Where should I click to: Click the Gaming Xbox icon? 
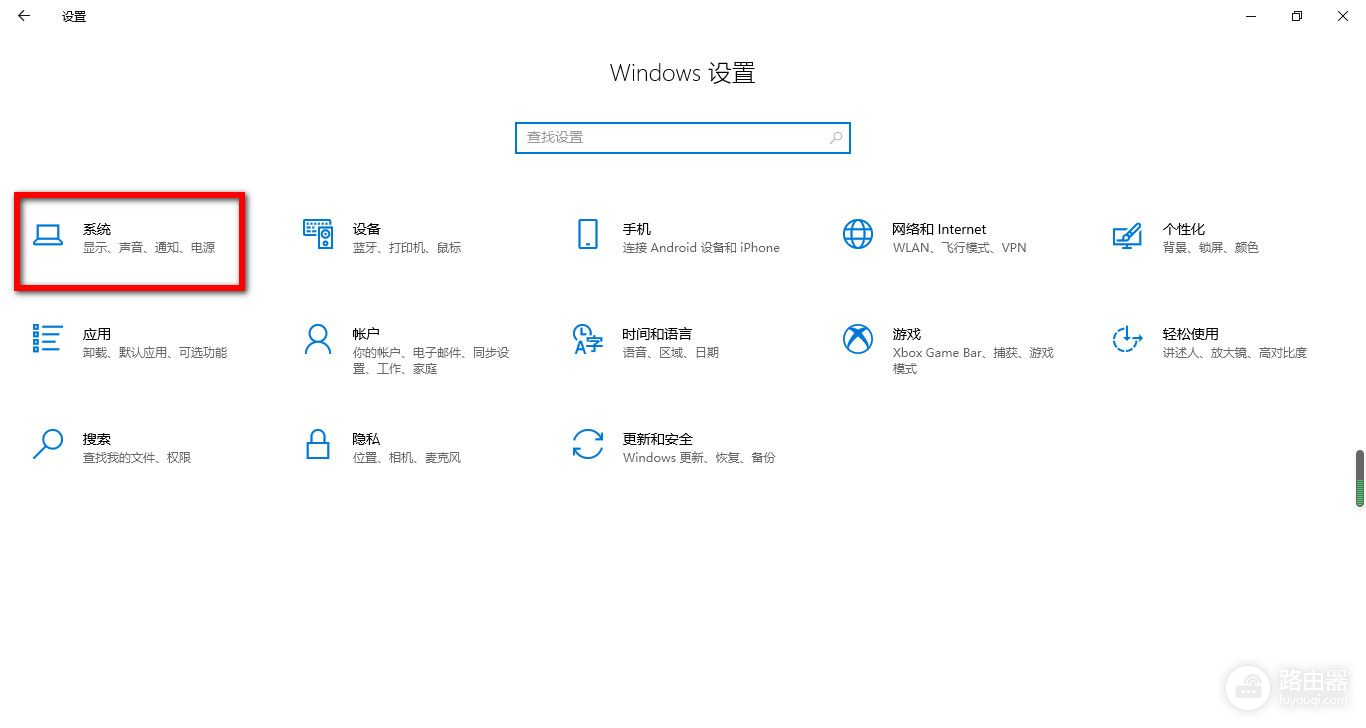tap(857, 339)
